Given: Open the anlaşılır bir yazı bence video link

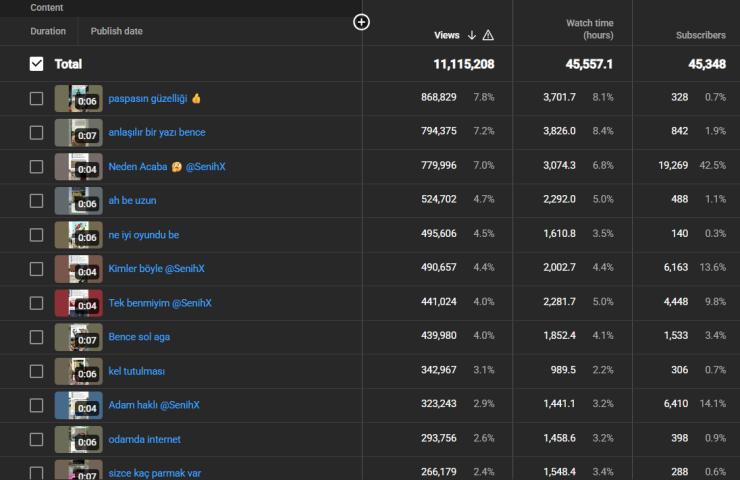Looking at the screenshot, I should coord(157,132).
